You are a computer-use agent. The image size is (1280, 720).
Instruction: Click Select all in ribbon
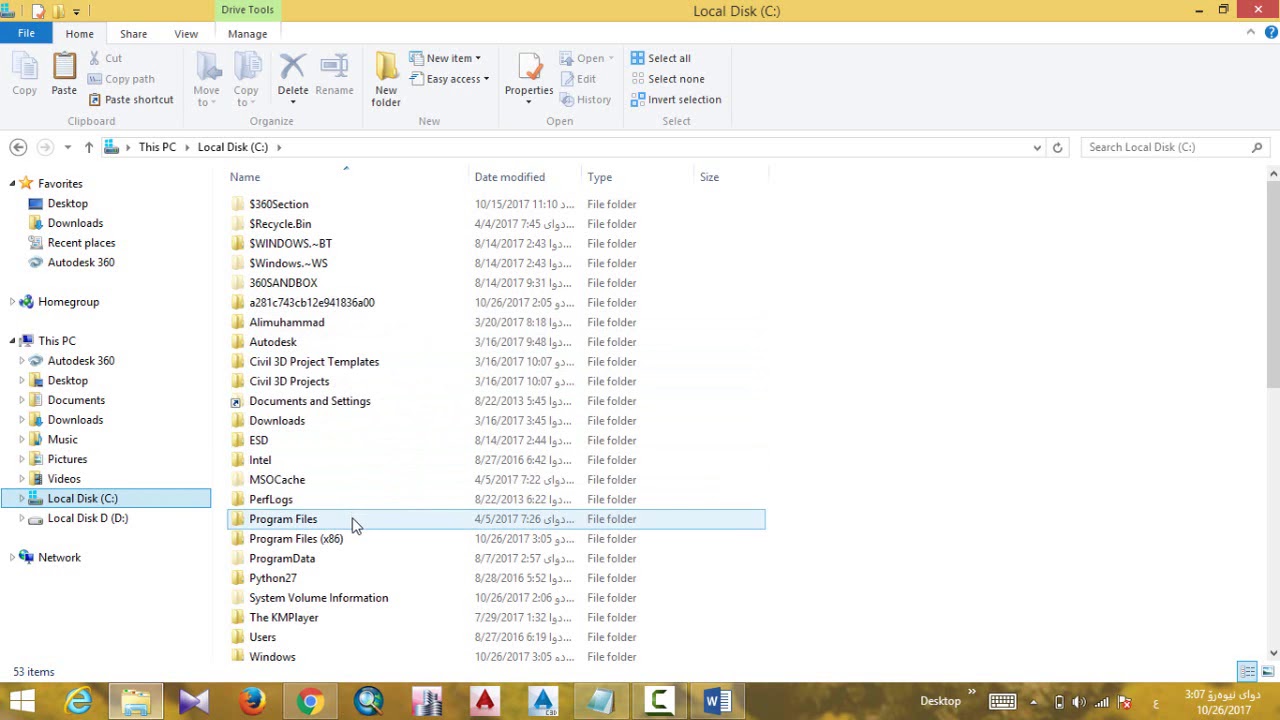[660, 58]
